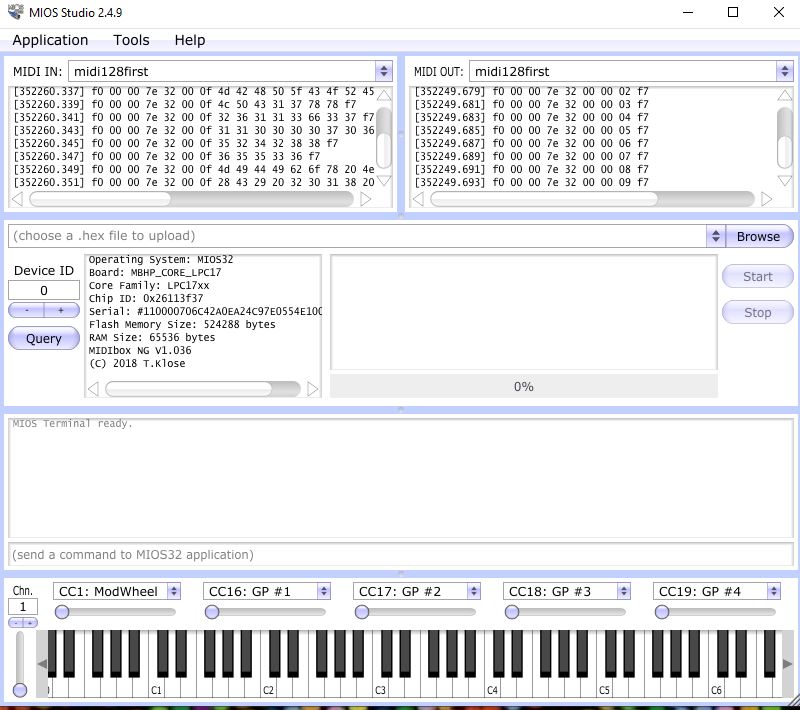Click the MIDI IN monitor scroll-right arrow
The image size is (800, 710).
365,199
